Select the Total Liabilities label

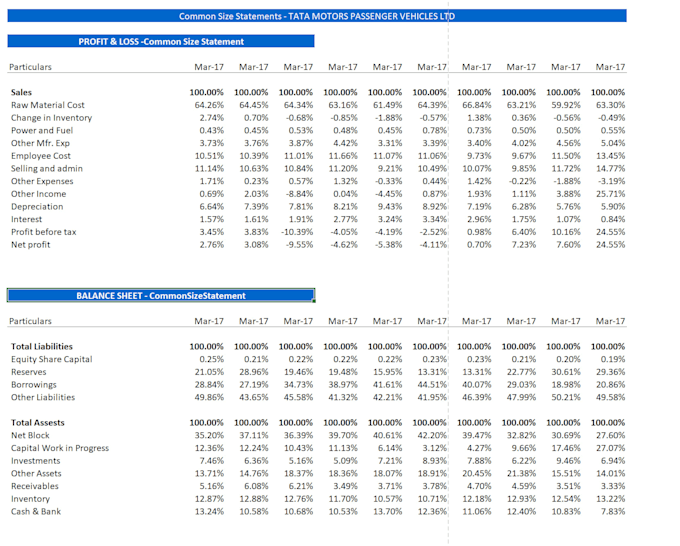[42, 347]
